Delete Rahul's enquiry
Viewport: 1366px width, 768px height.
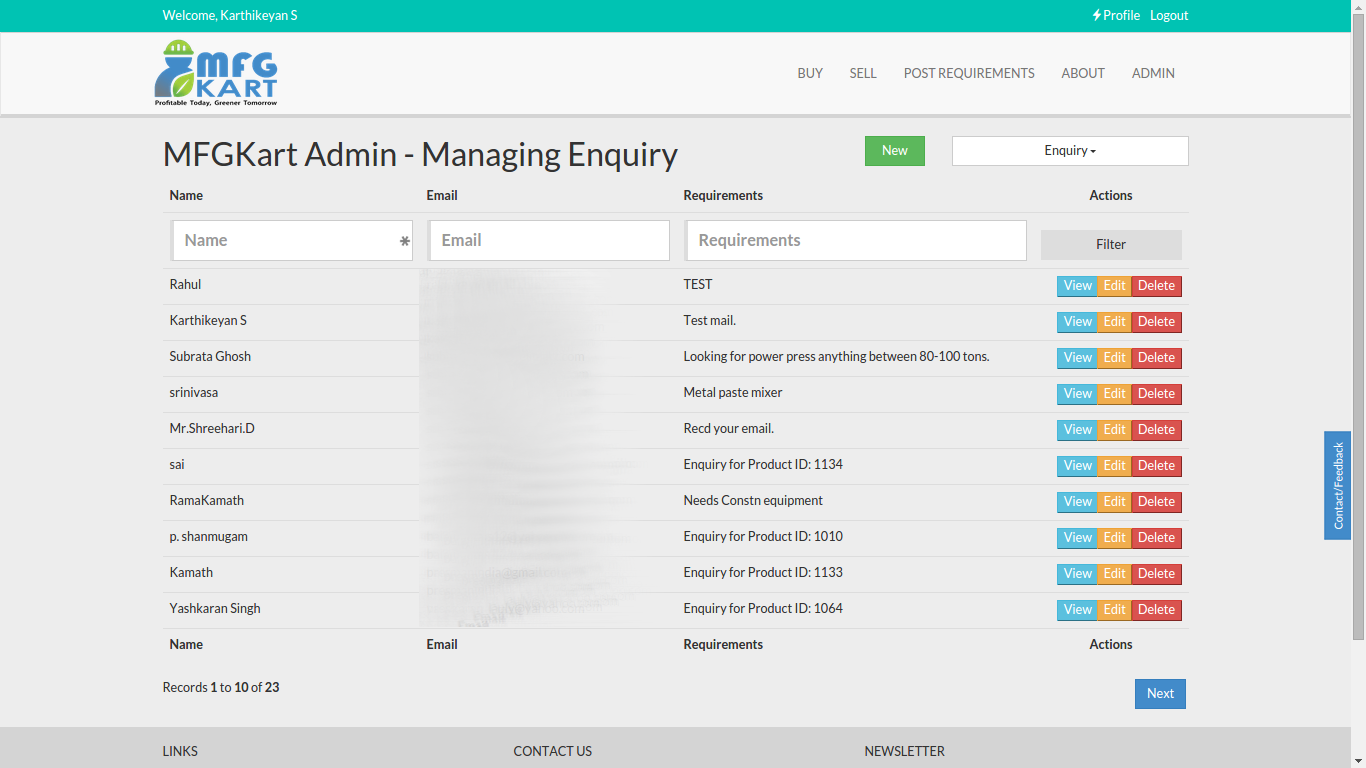click(1156, 286)
